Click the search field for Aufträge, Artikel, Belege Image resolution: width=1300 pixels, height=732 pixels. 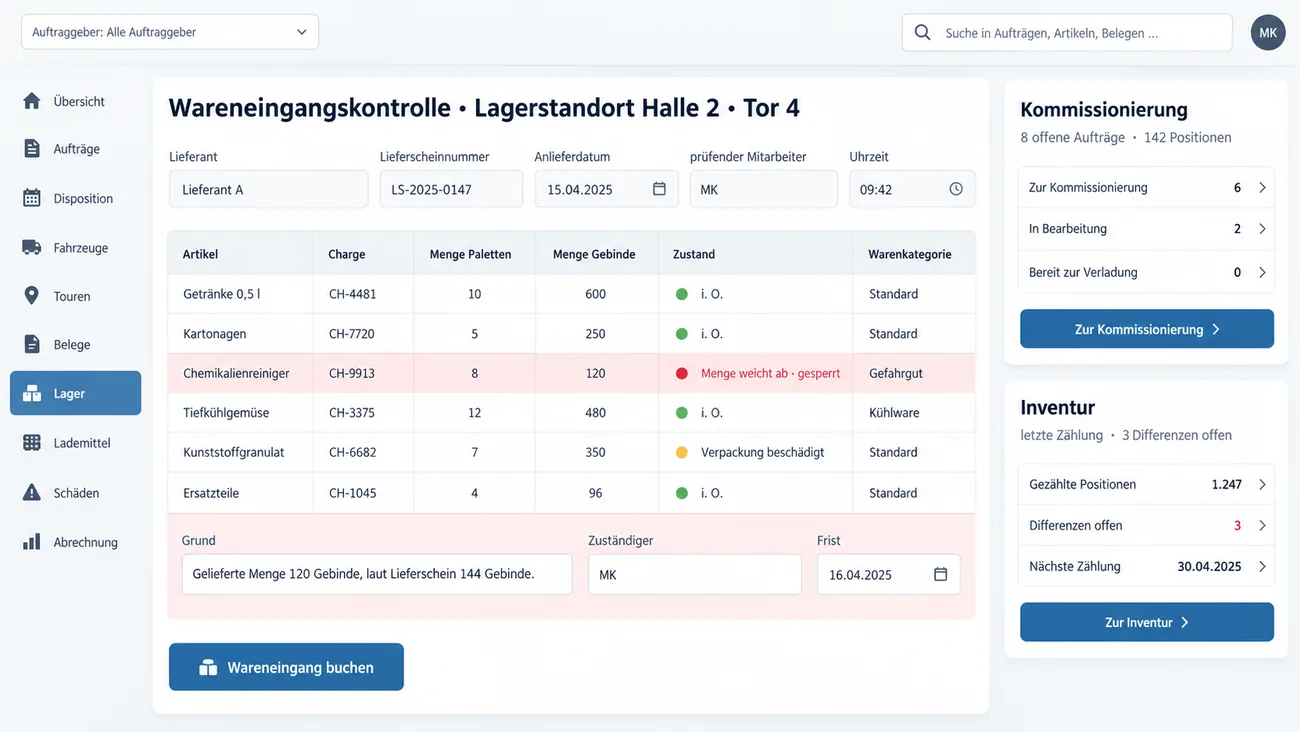[1067, 32]
